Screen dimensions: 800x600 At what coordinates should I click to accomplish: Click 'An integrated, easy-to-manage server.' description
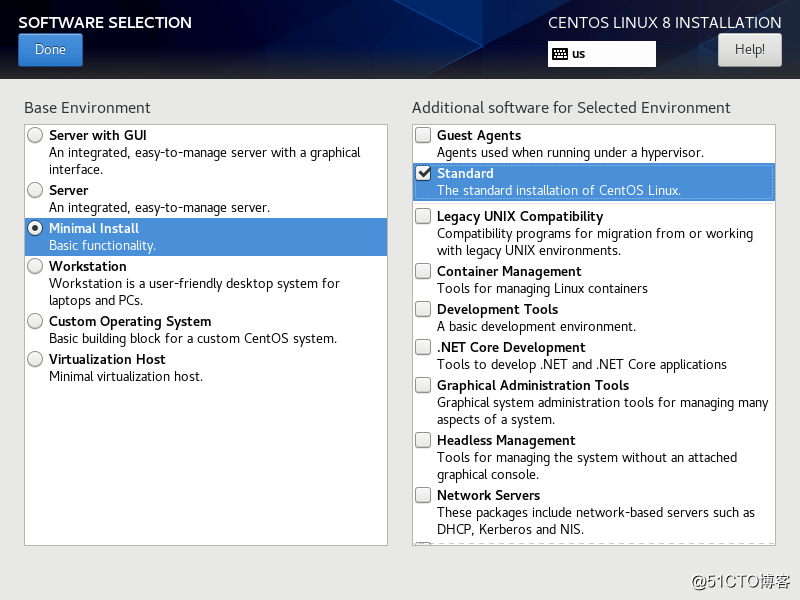pos(159,208)
